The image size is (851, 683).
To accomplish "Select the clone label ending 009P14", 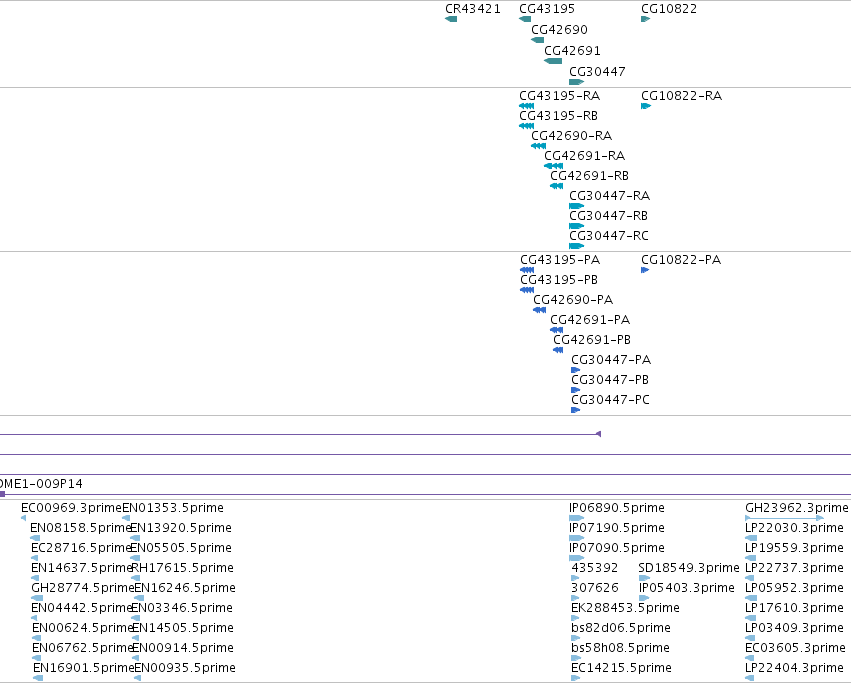I will pos(41,484).
